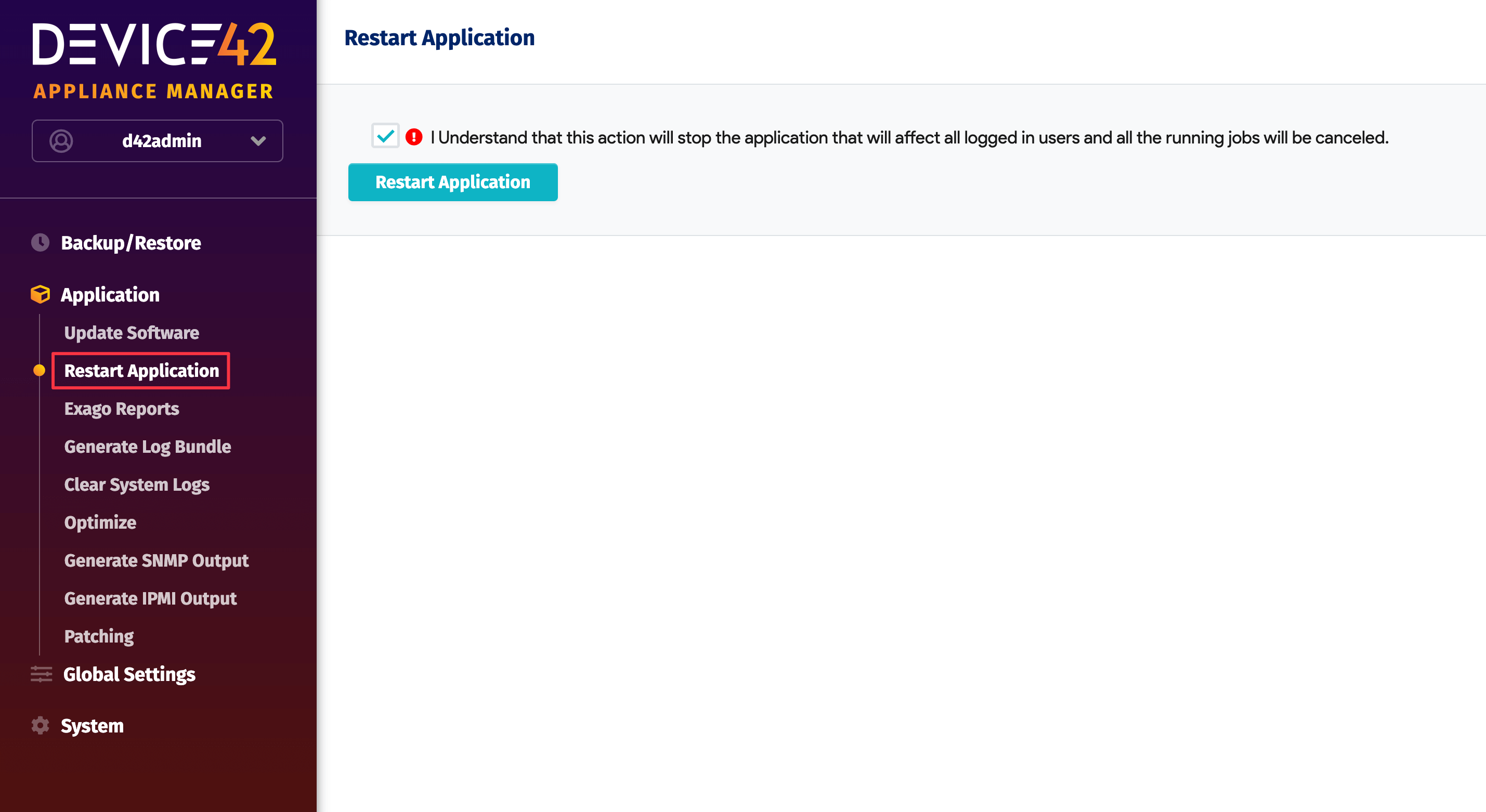Click the dropdown chevron next to d42admin
Viewport: 1486px width, 812px height.
coord(258,141)
